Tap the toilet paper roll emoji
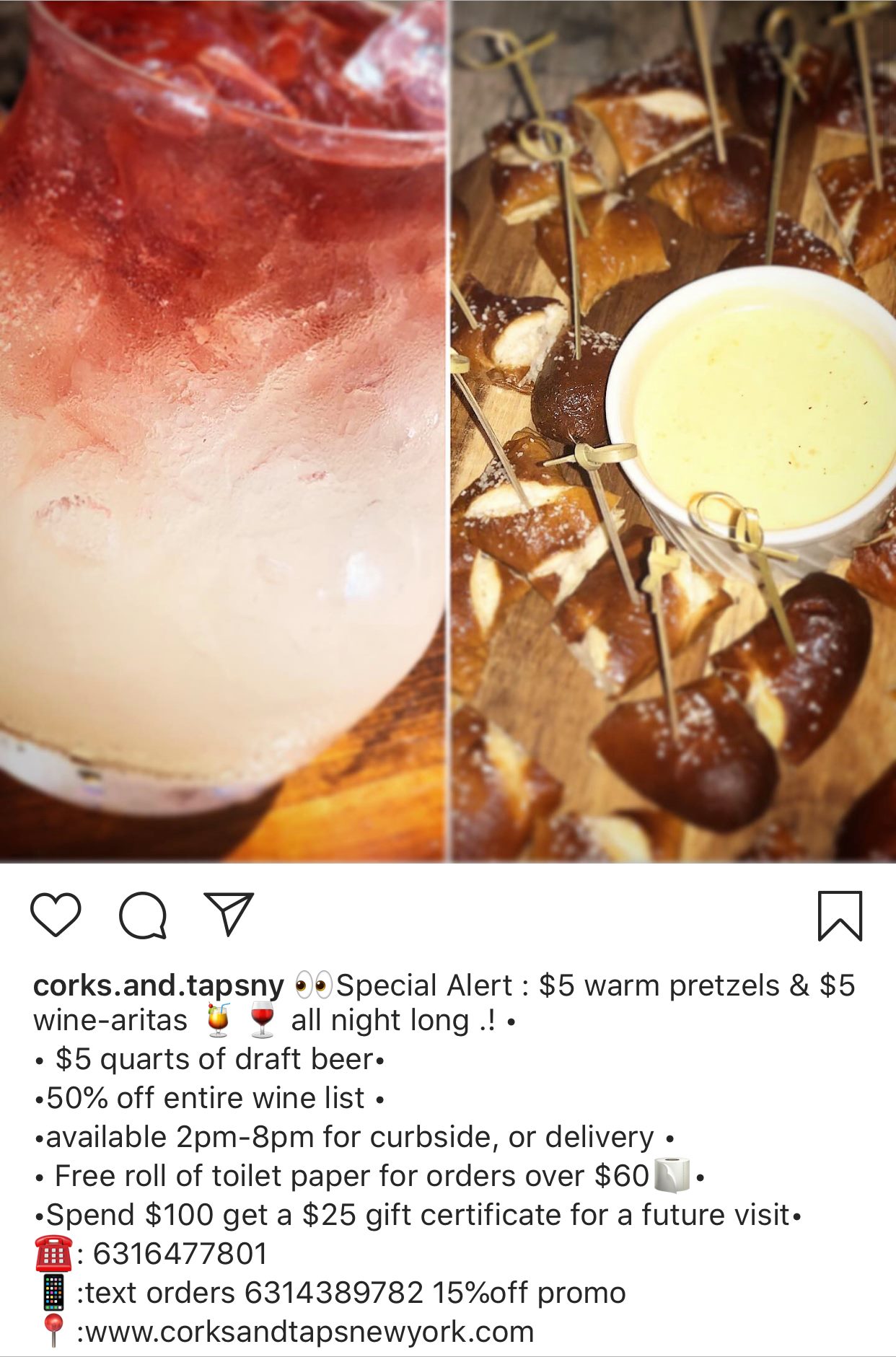The image size is (896, 1357). [672, 1175]
